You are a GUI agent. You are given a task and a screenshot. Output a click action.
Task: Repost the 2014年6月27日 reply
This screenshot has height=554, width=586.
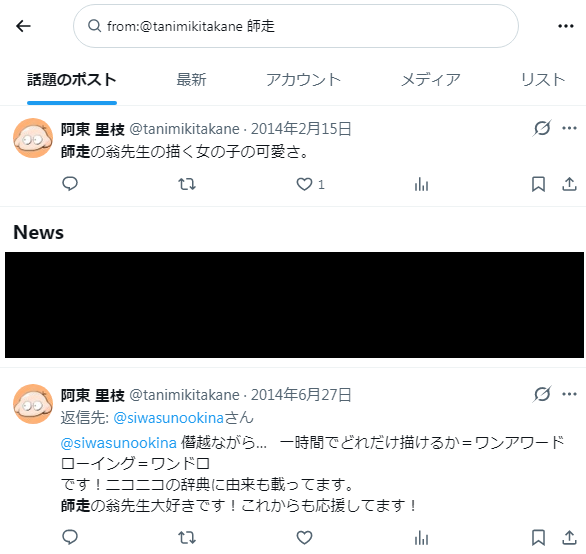tap(186, 538)
